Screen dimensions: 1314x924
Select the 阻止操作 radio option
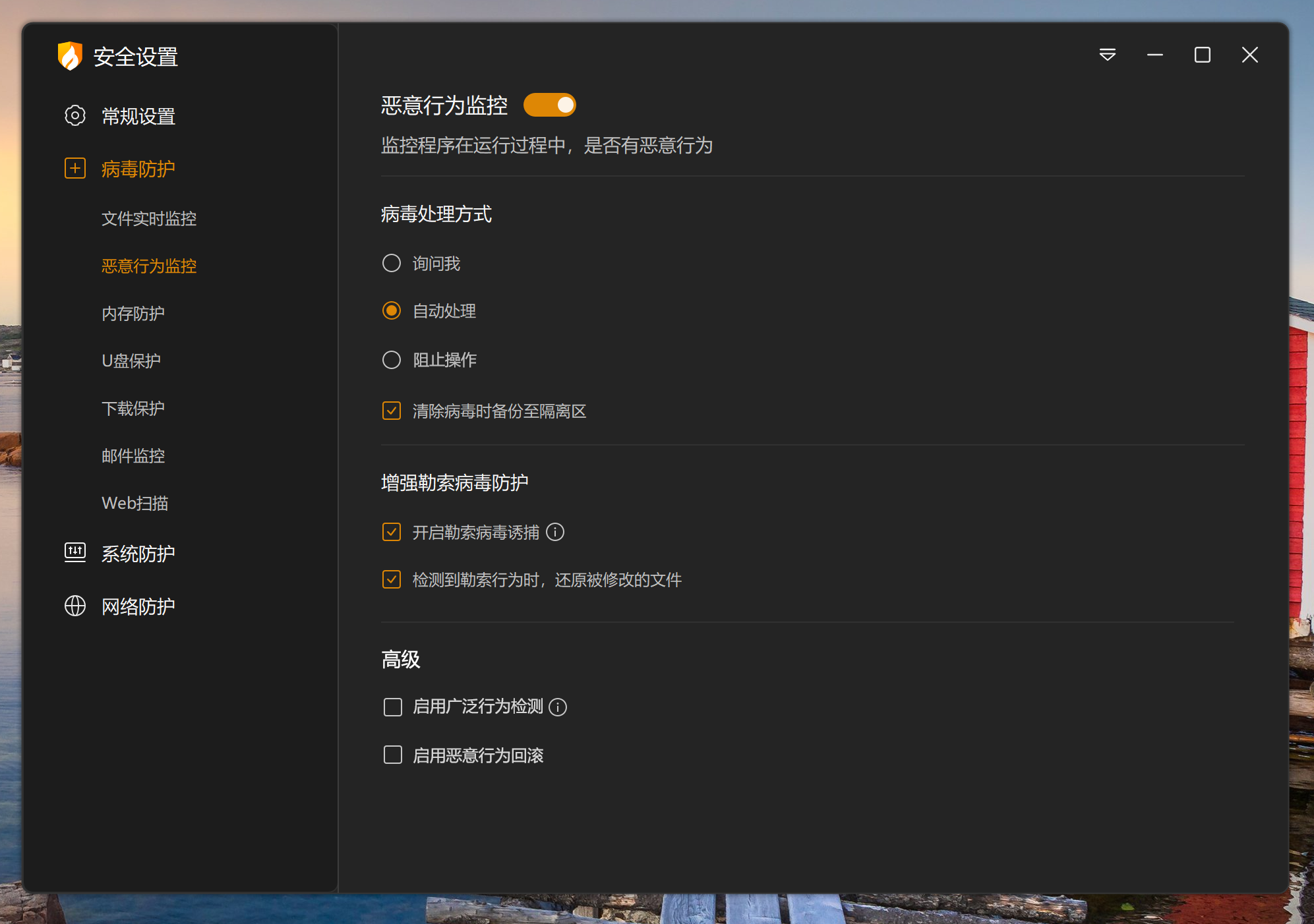[392, 360]
